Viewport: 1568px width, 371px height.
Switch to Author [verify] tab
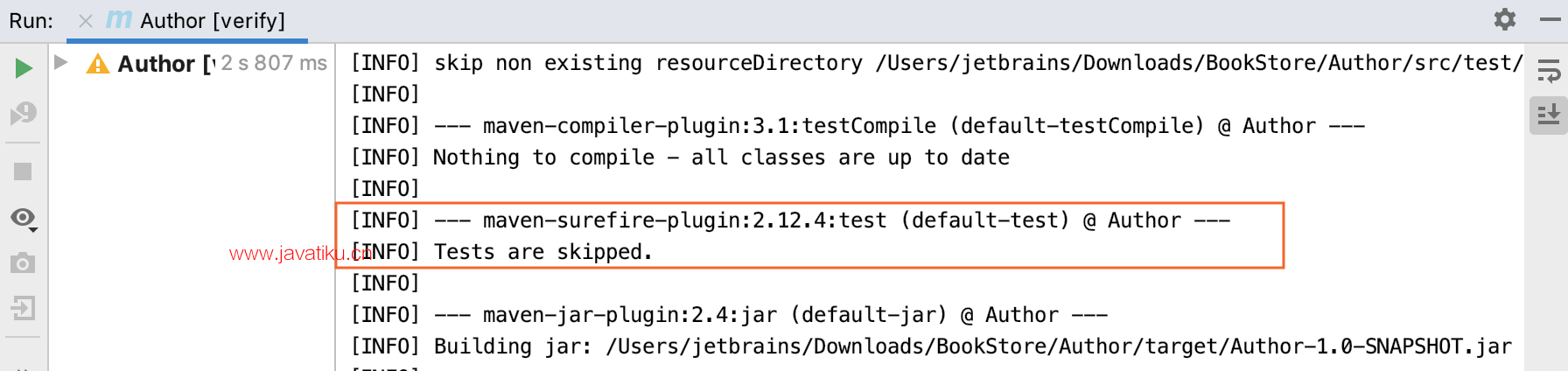[213, 21]
